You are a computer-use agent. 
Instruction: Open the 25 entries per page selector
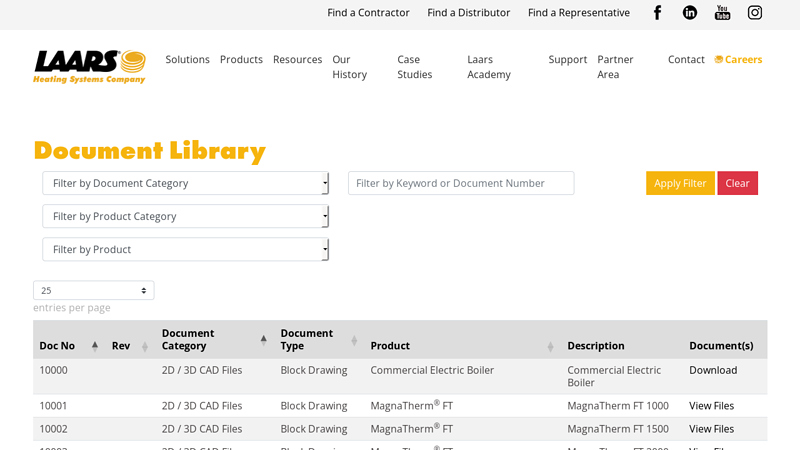(x=94, y=290)
